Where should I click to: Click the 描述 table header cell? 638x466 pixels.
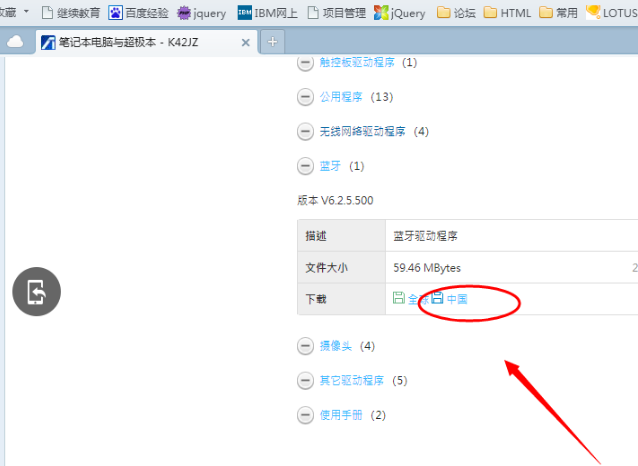(x=341, y=236)
